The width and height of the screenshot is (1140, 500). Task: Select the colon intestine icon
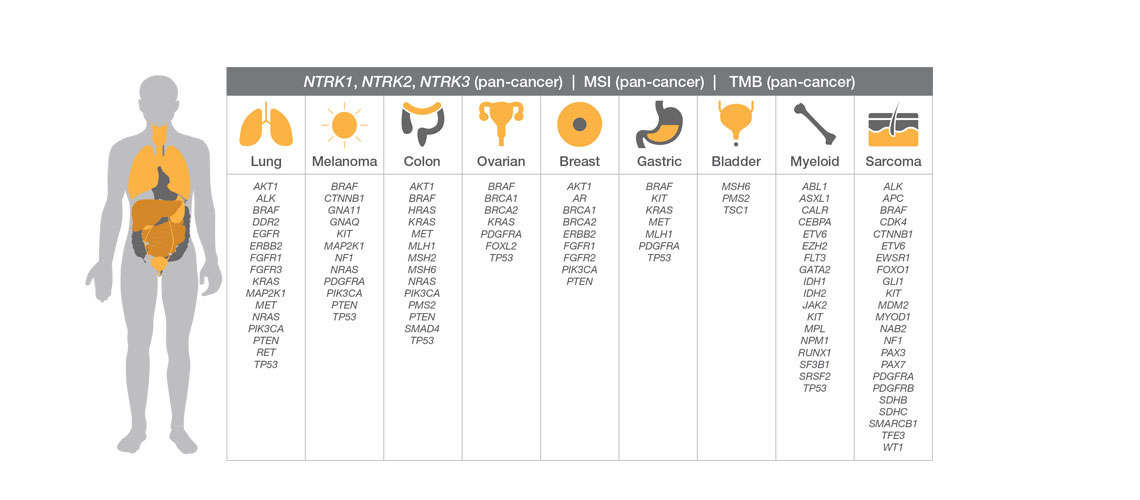pos(422,125)
